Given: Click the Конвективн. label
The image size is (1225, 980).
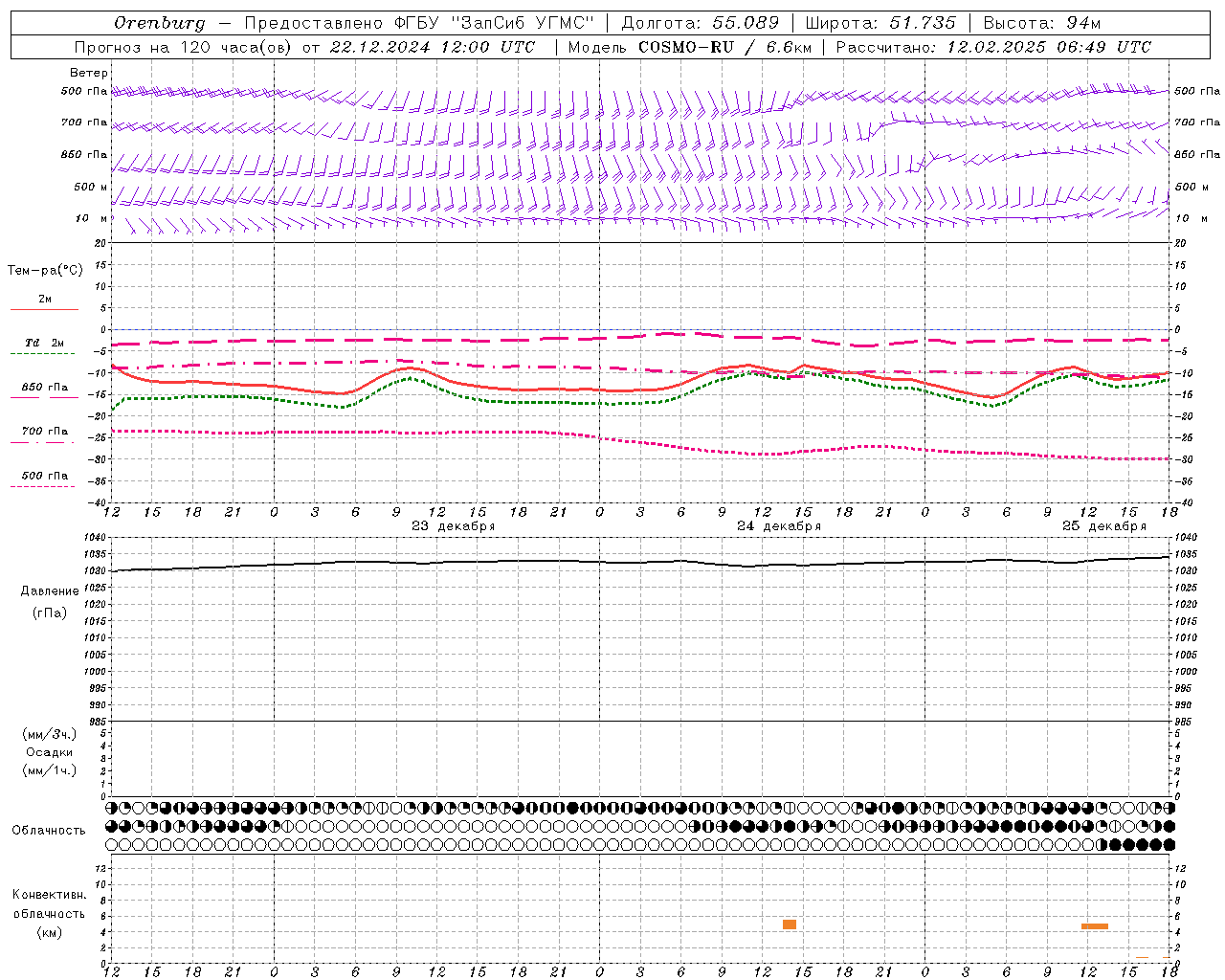Looking at the screenshot, I should (x=49, y=895).
